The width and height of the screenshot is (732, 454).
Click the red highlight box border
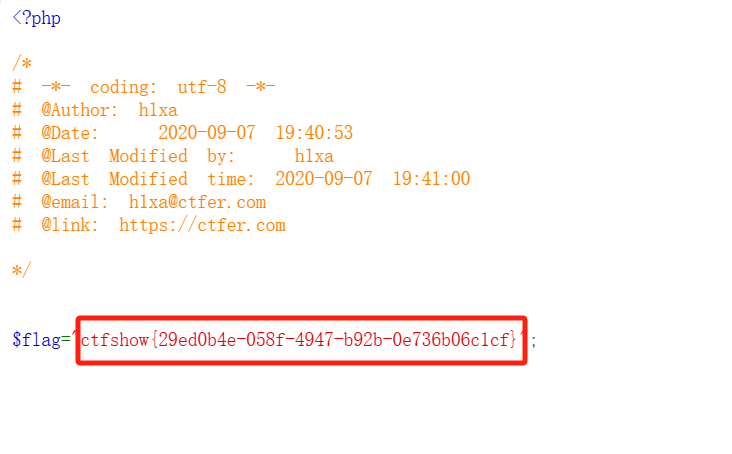pos(302,319)
